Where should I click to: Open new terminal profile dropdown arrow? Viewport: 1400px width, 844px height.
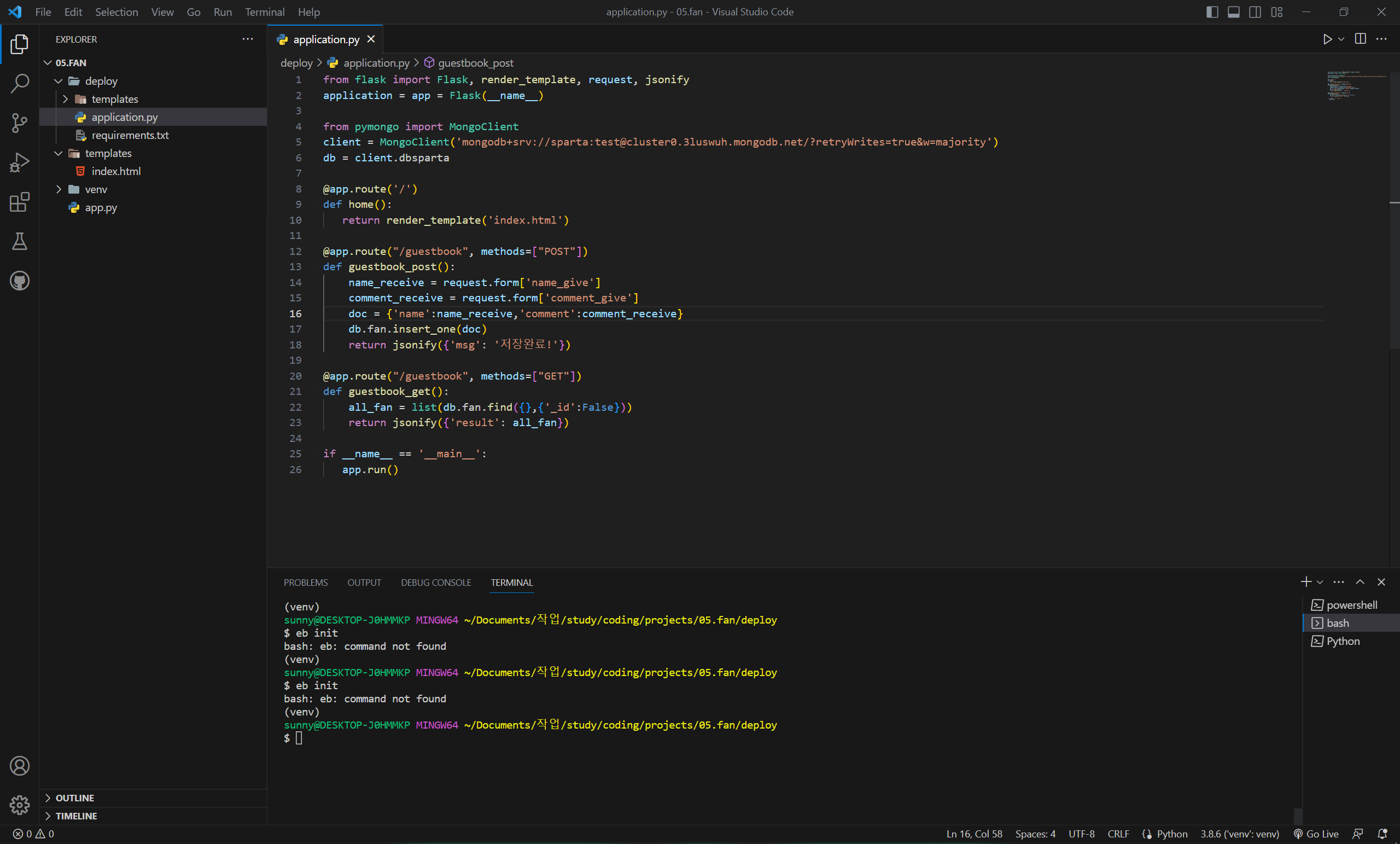click(1320, 582)
